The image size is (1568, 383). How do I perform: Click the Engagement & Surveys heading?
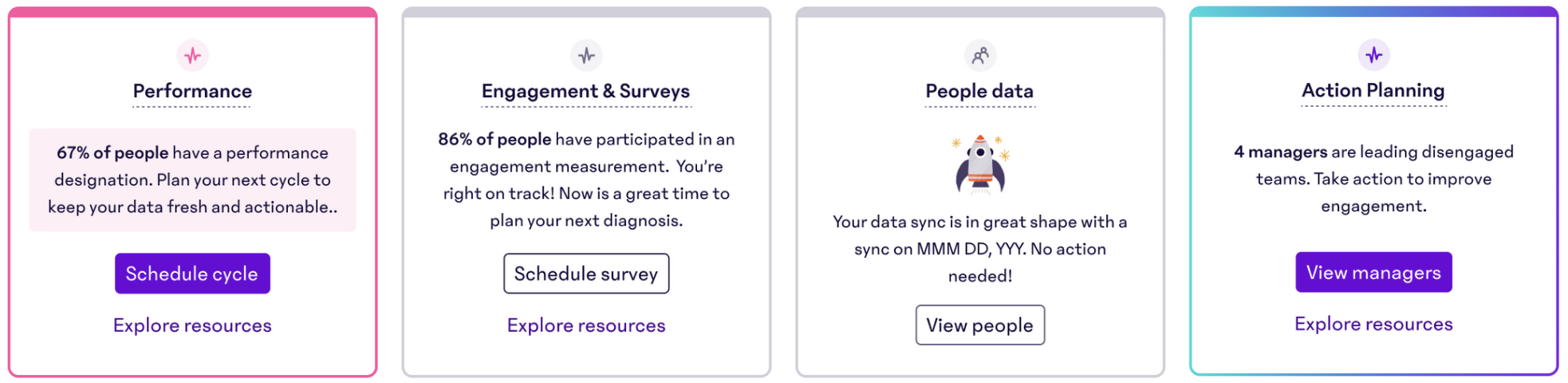pos(586,92)
